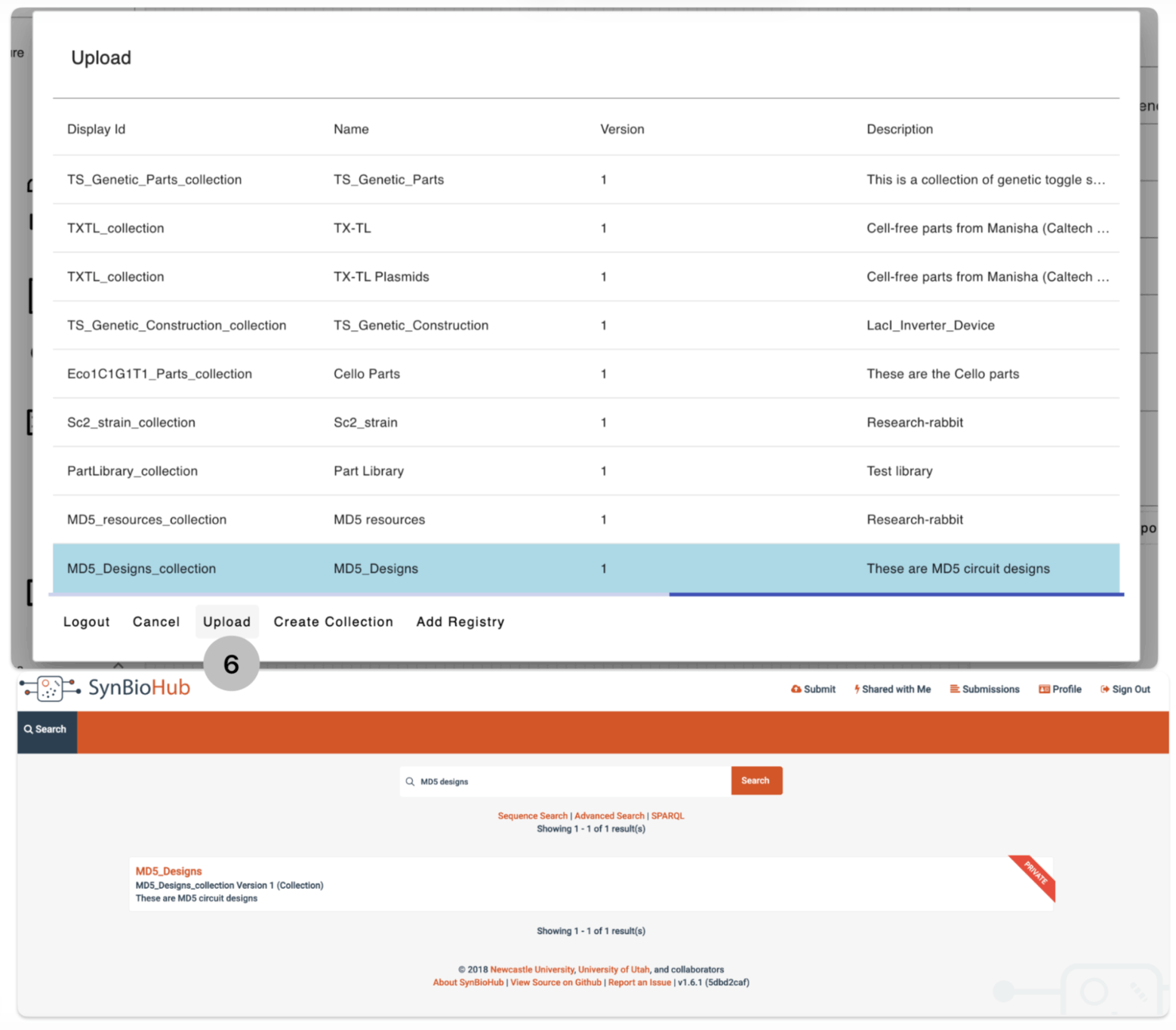The width and height of the screenshot is (1176, 1030).
Task: Click the Upload button
Action: (x=226, y=622)
